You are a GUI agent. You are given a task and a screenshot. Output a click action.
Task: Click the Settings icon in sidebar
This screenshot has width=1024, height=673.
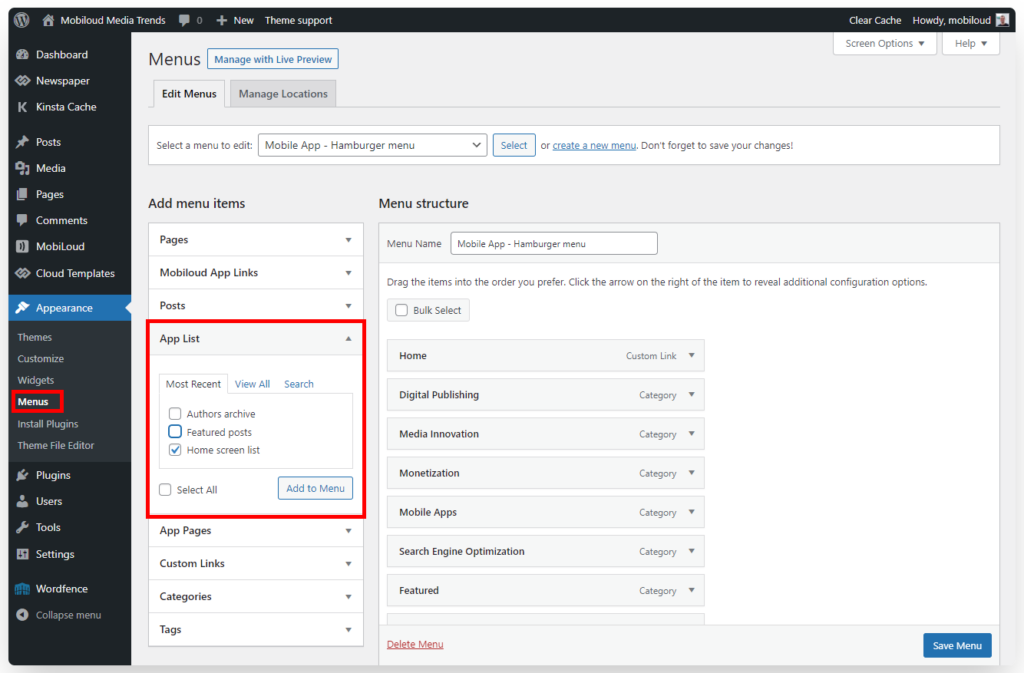pyautogui.click(x=23, y=554)
